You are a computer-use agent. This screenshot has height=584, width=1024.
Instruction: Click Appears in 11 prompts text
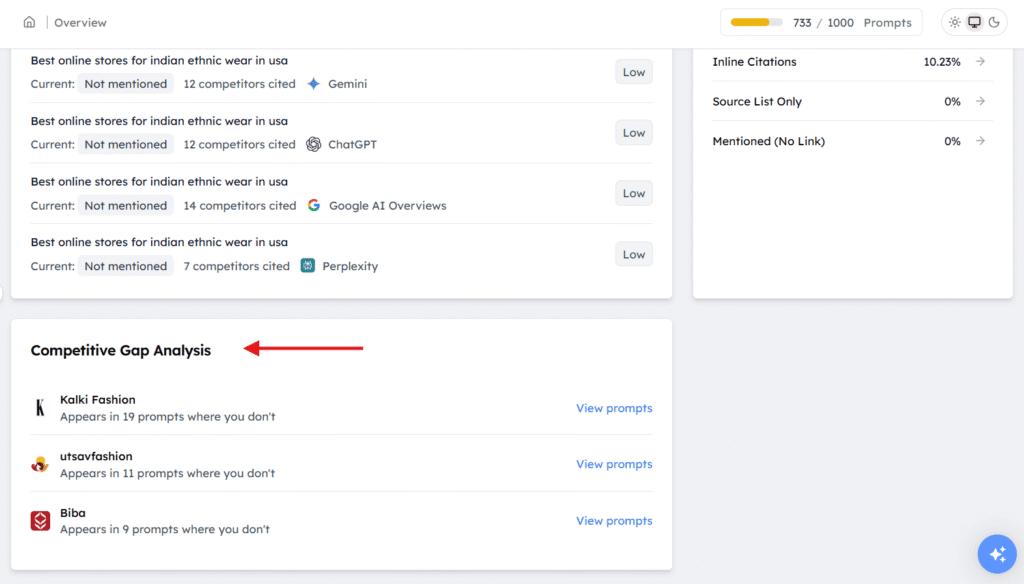click(167, 473)
